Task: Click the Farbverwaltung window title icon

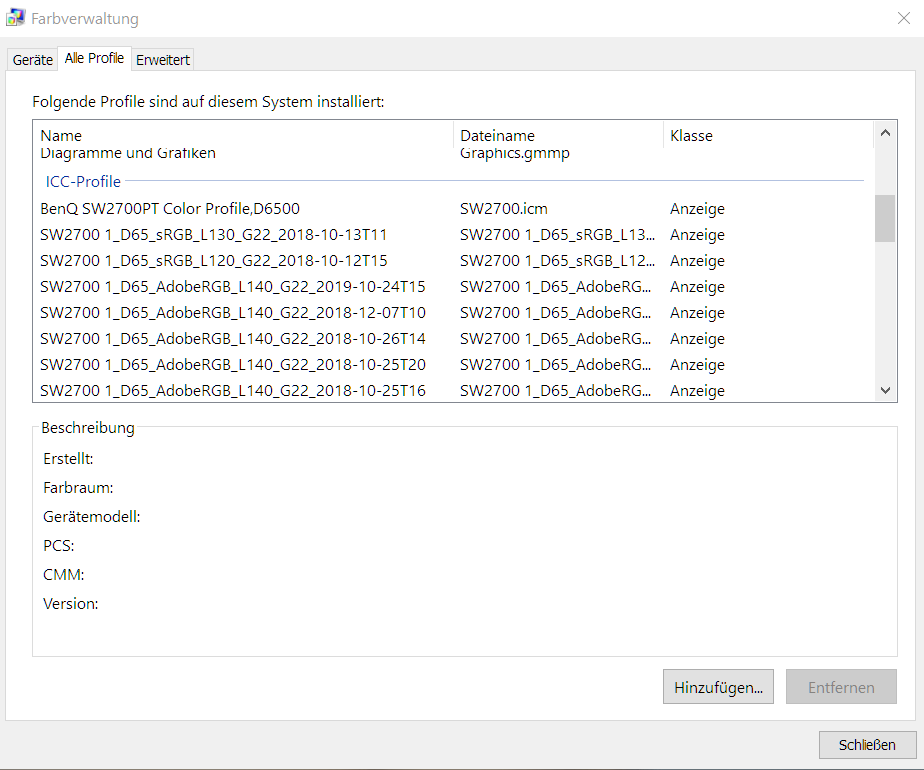Action: tap(16, 18)
